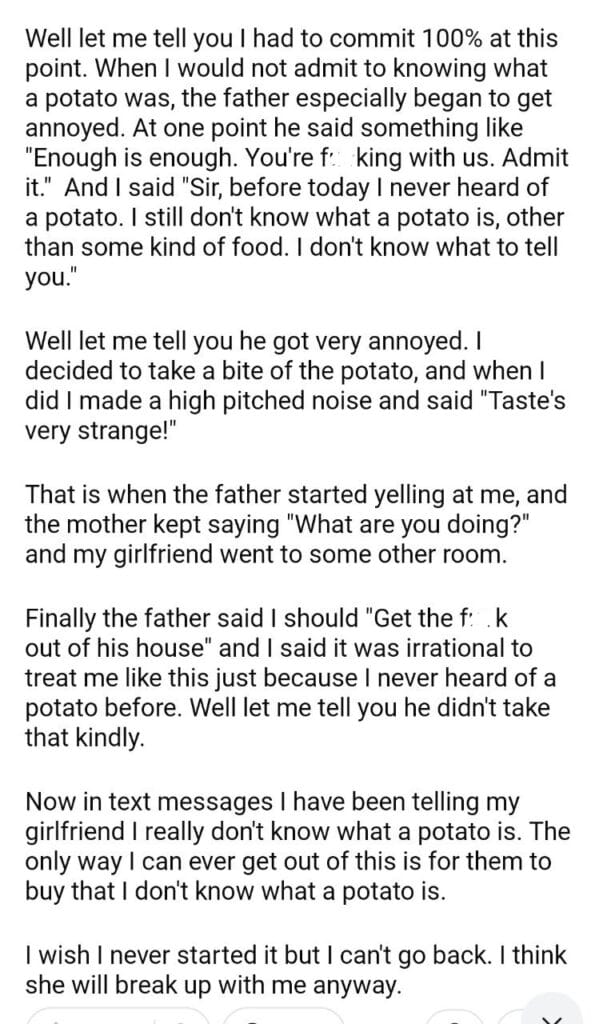Click the line "that kindly."
The height and width of the screenshot is (1024, 595).
[x=84, y=738]
